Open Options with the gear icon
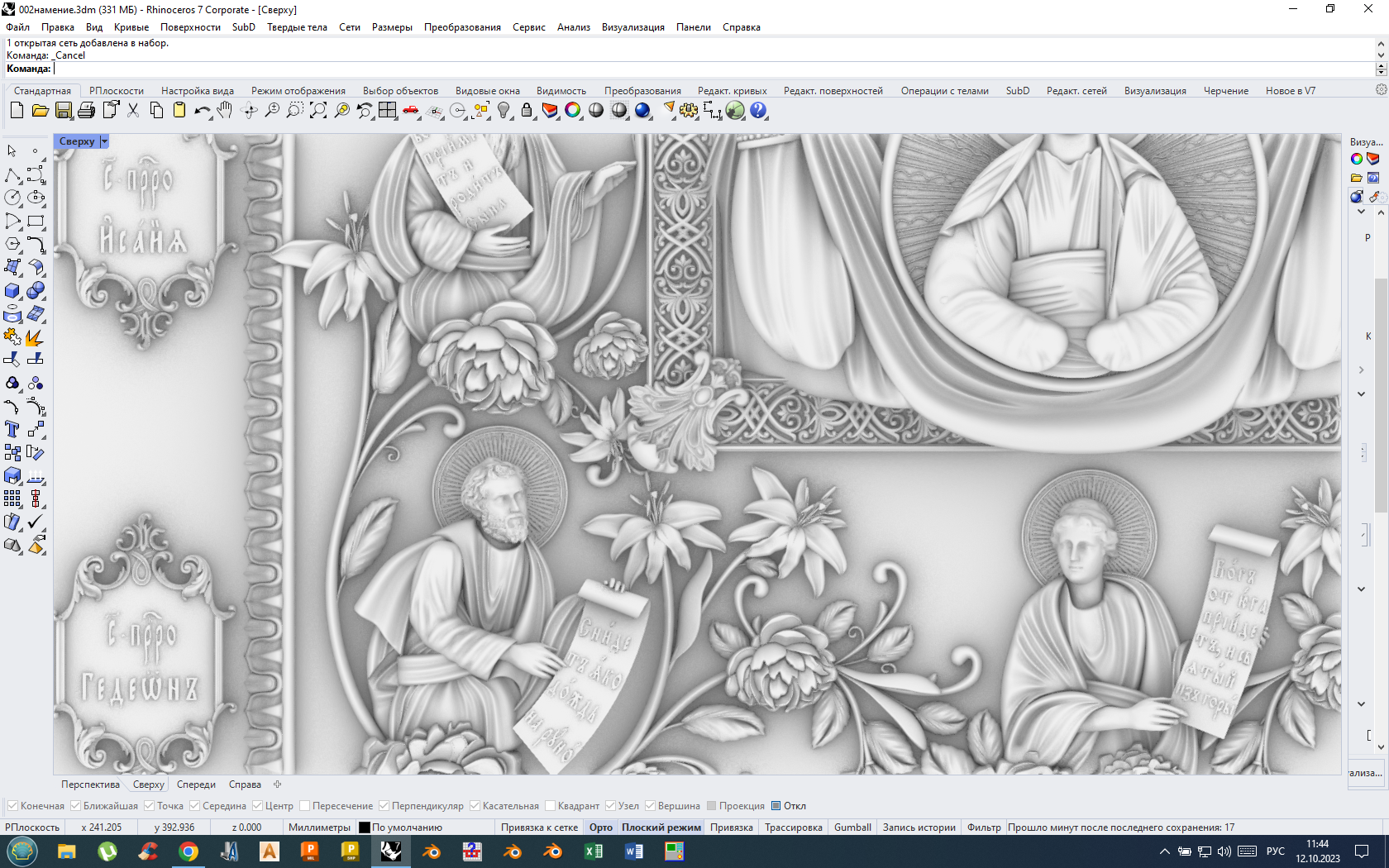 tap(689, 110)
